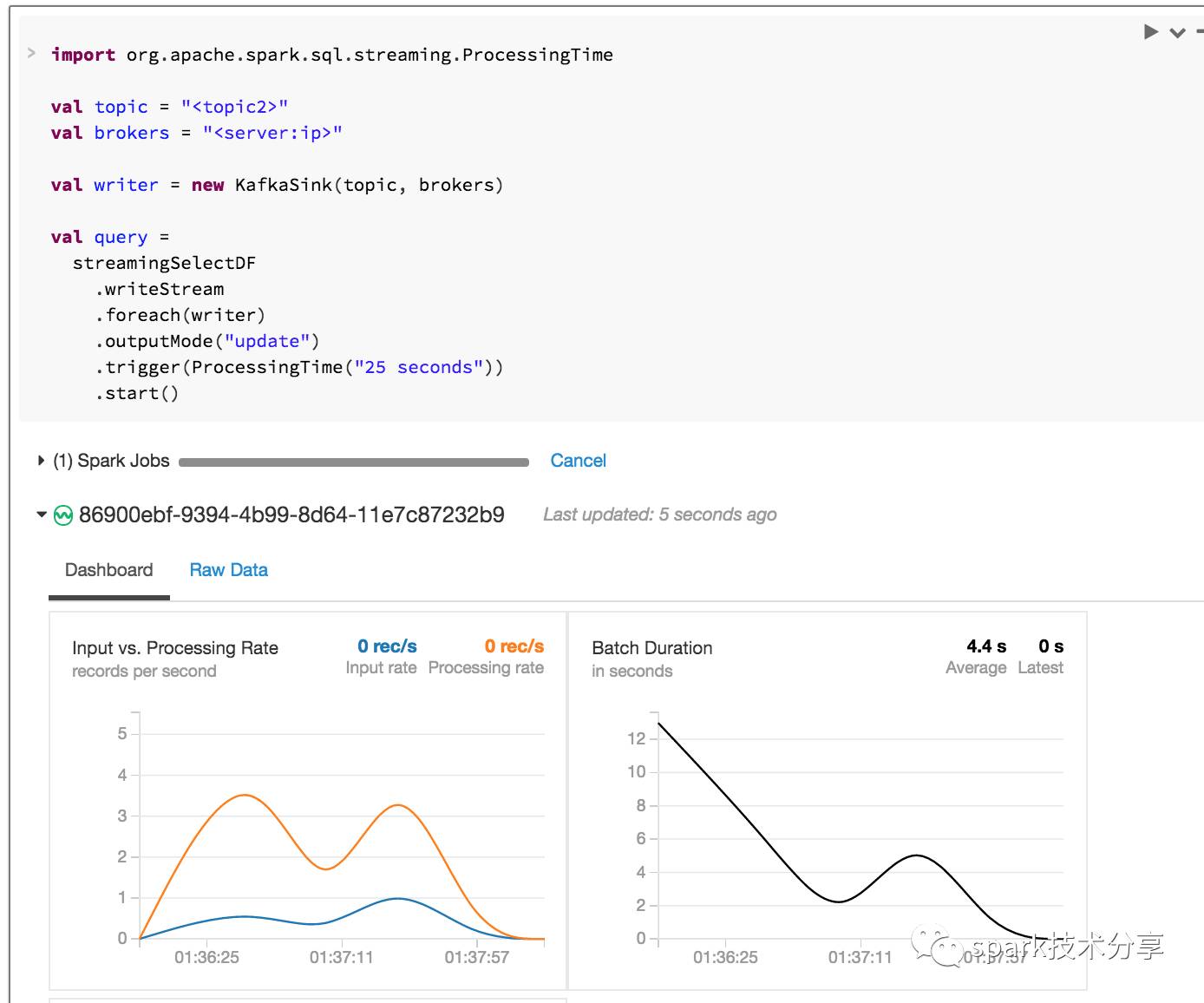Image resolution: width=1204 pixels, height=1003 pixels.
Task: Click the Spark Jobs progress bar
Action: (x=354, y=462)
